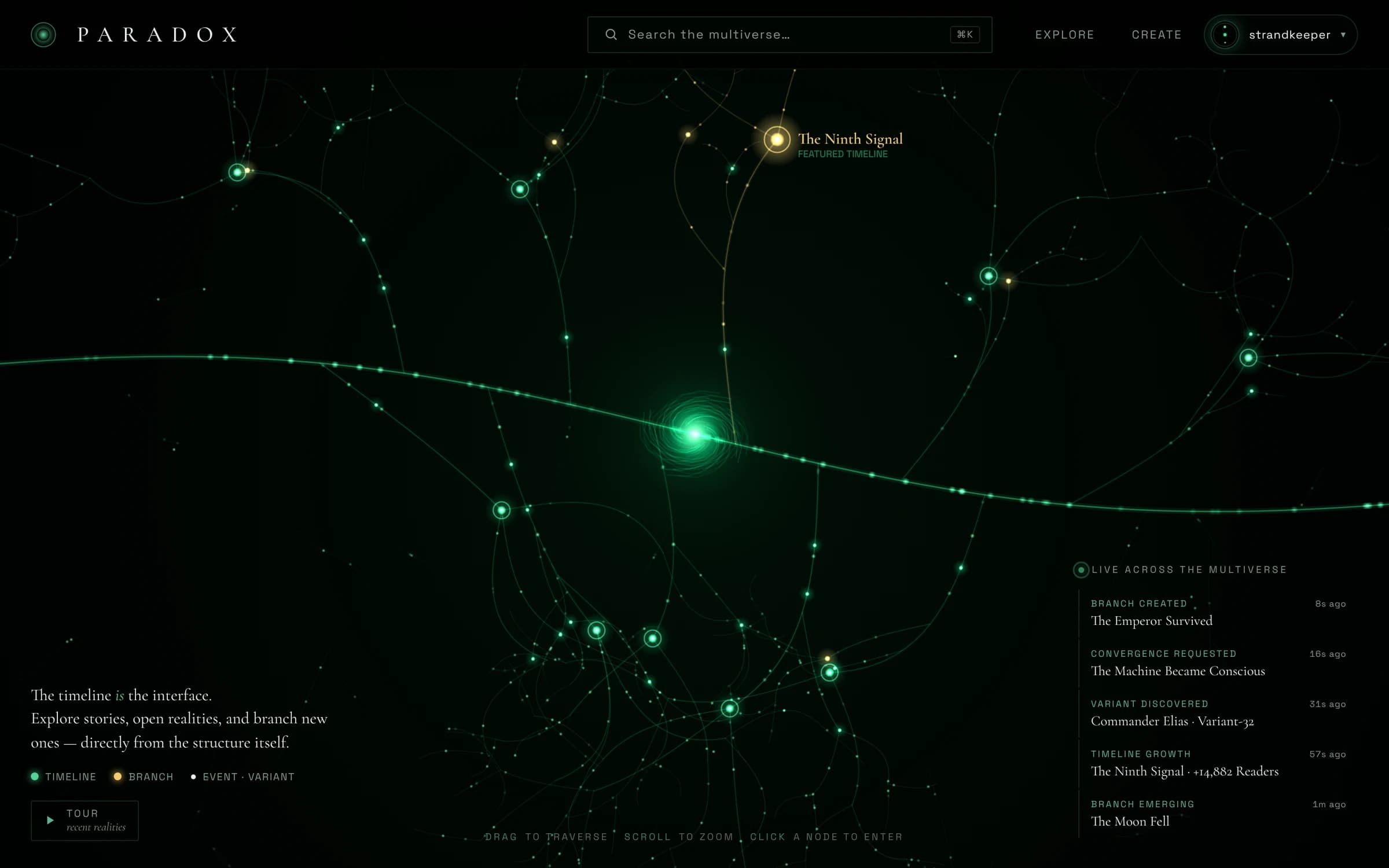The height and width of the screenshot is (868, 1389).
Task: Focus the Search the multiverse field
Action: click(x=789, y=35)
